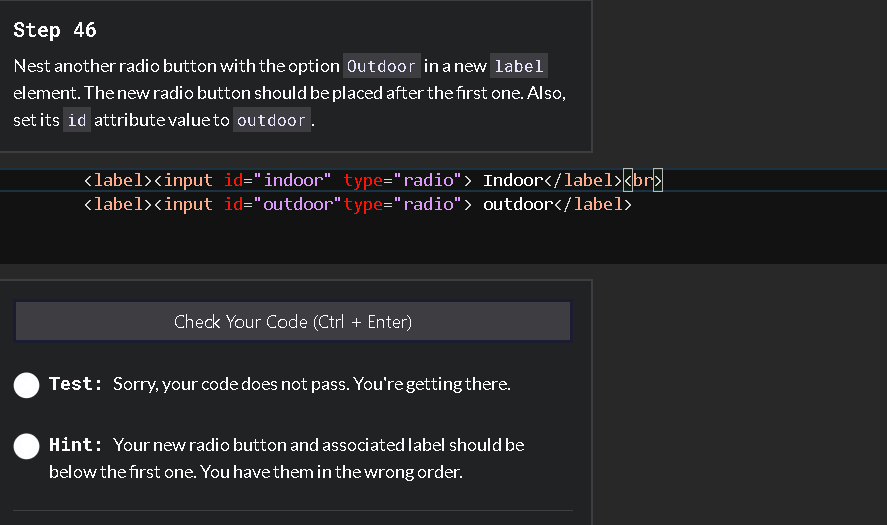This screenshot has width=887, height=525.
Task: Click the highlighted id code word in instructions
Action: (77, 121)
